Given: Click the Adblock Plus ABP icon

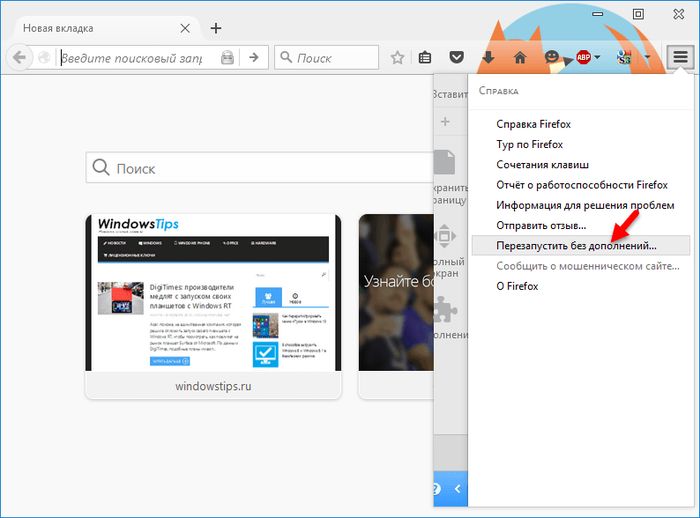Looking at the screenshot, I should coord(583,57).
